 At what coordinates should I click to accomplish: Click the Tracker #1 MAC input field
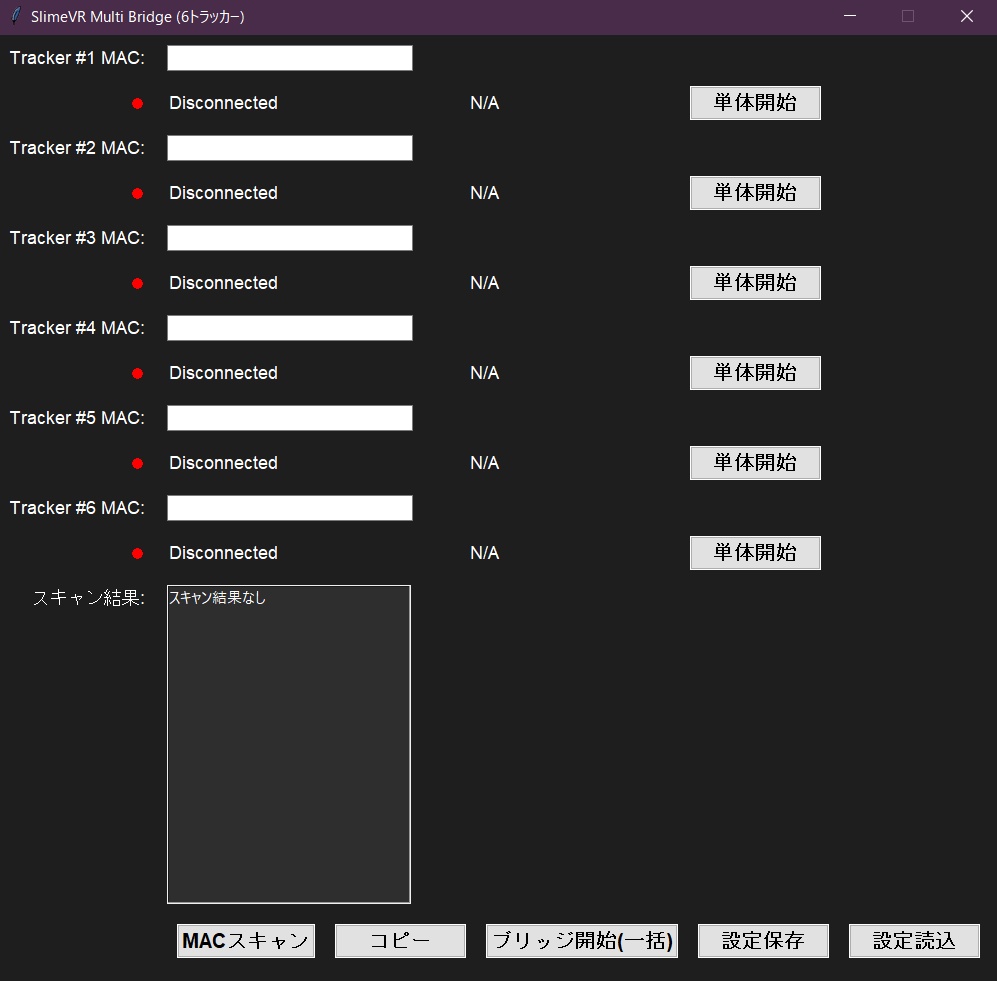coord(290,58)
